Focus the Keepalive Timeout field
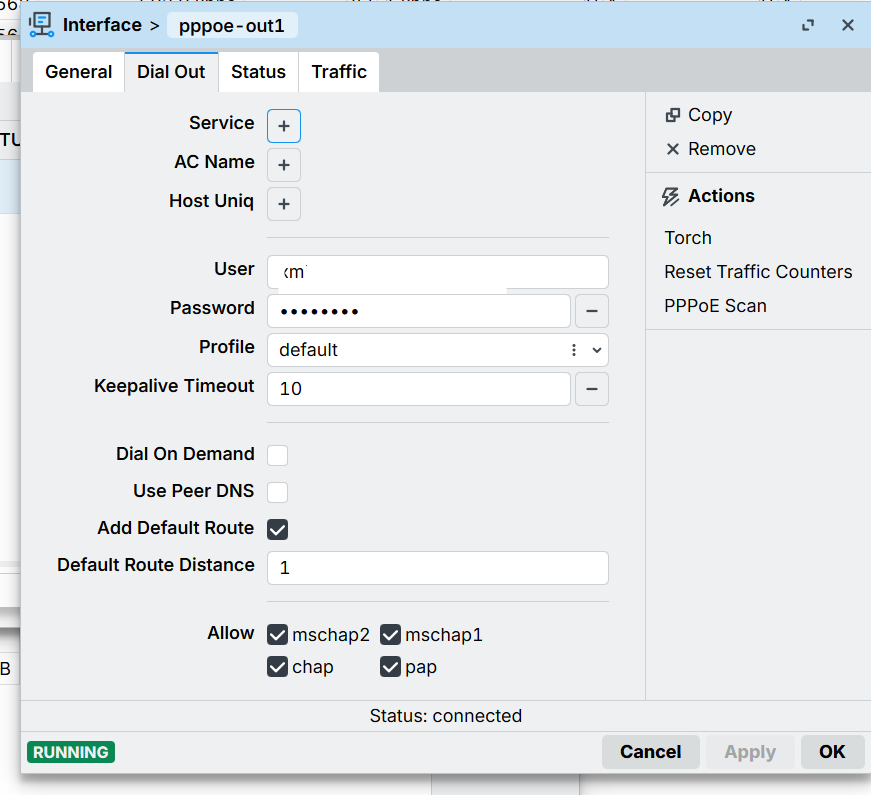 (419, 389)
